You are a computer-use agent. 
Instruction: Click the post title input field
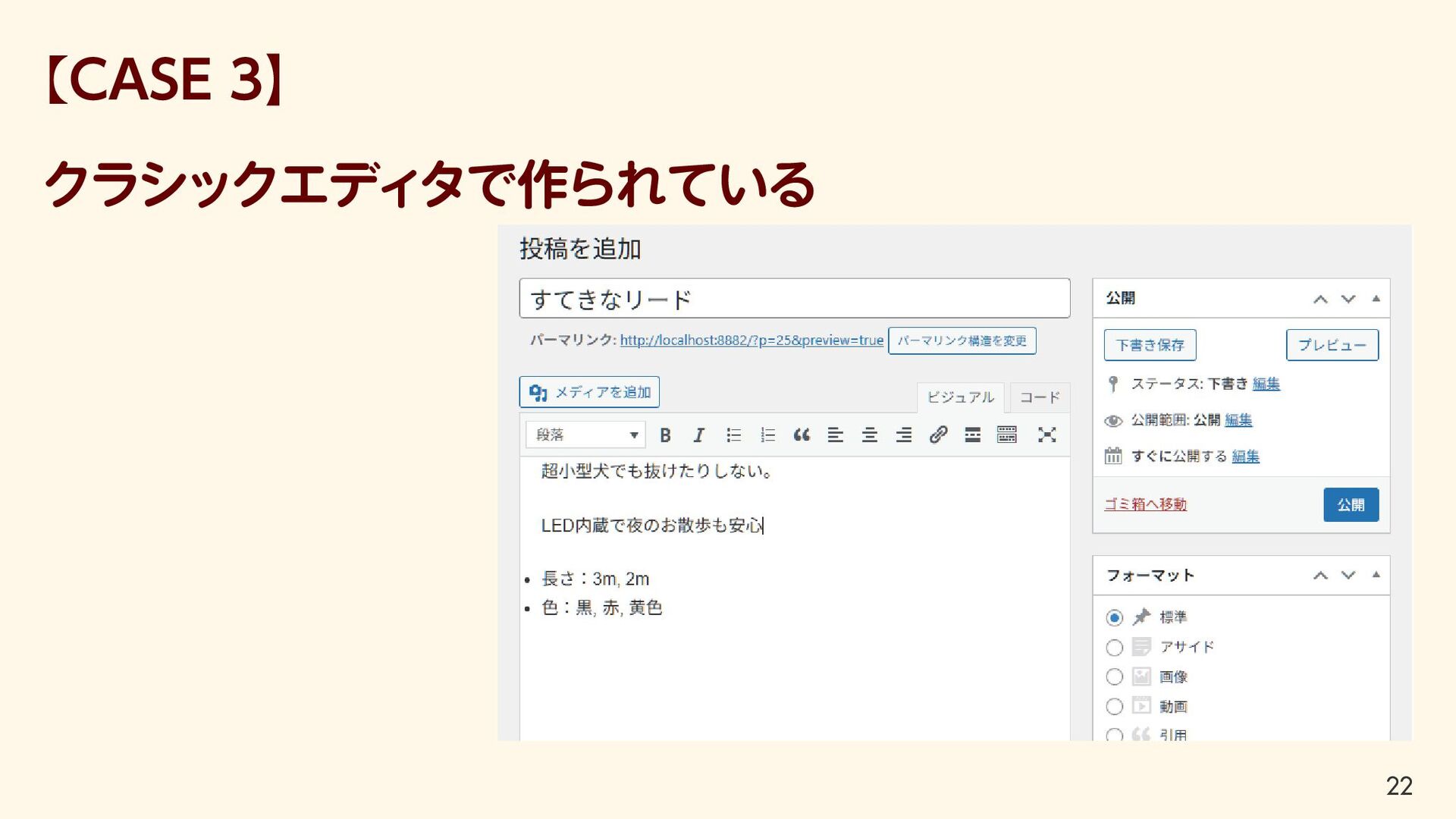(794, 299)
